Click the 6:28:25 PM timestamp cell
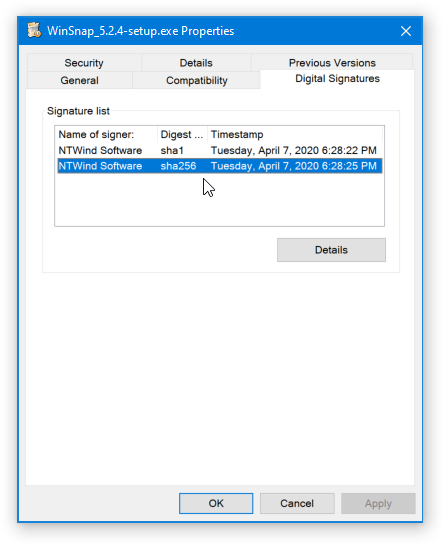 [x=294, y=166]
